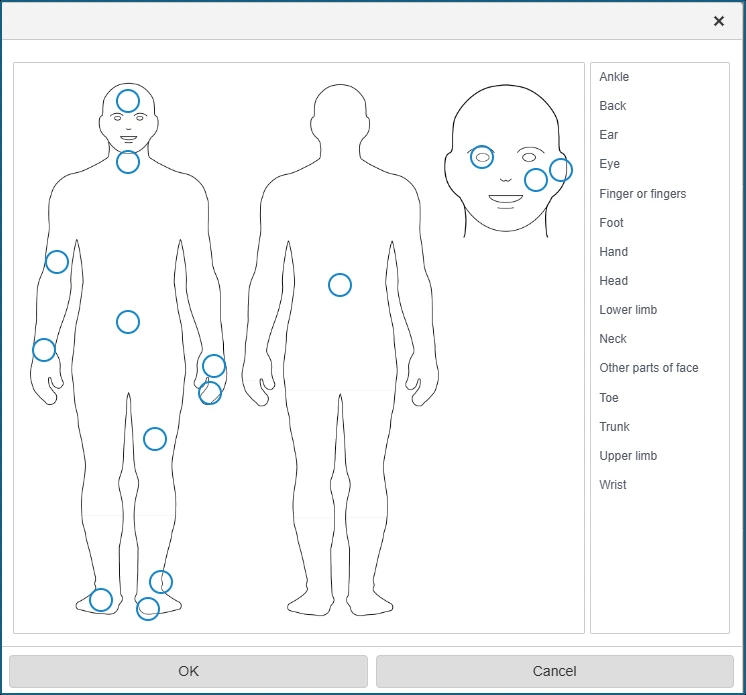
Task: Select Other parts of face entry
Action: click(649, 368)
